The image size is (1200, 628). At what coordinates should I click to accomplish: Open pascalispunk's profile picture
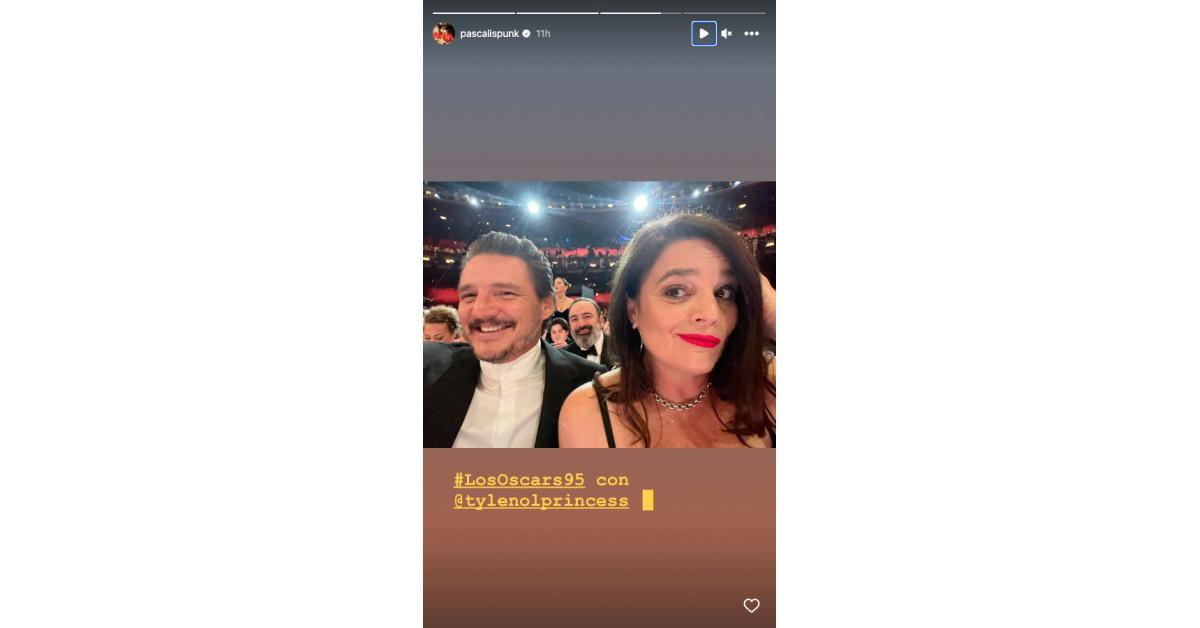pos(444,33)
